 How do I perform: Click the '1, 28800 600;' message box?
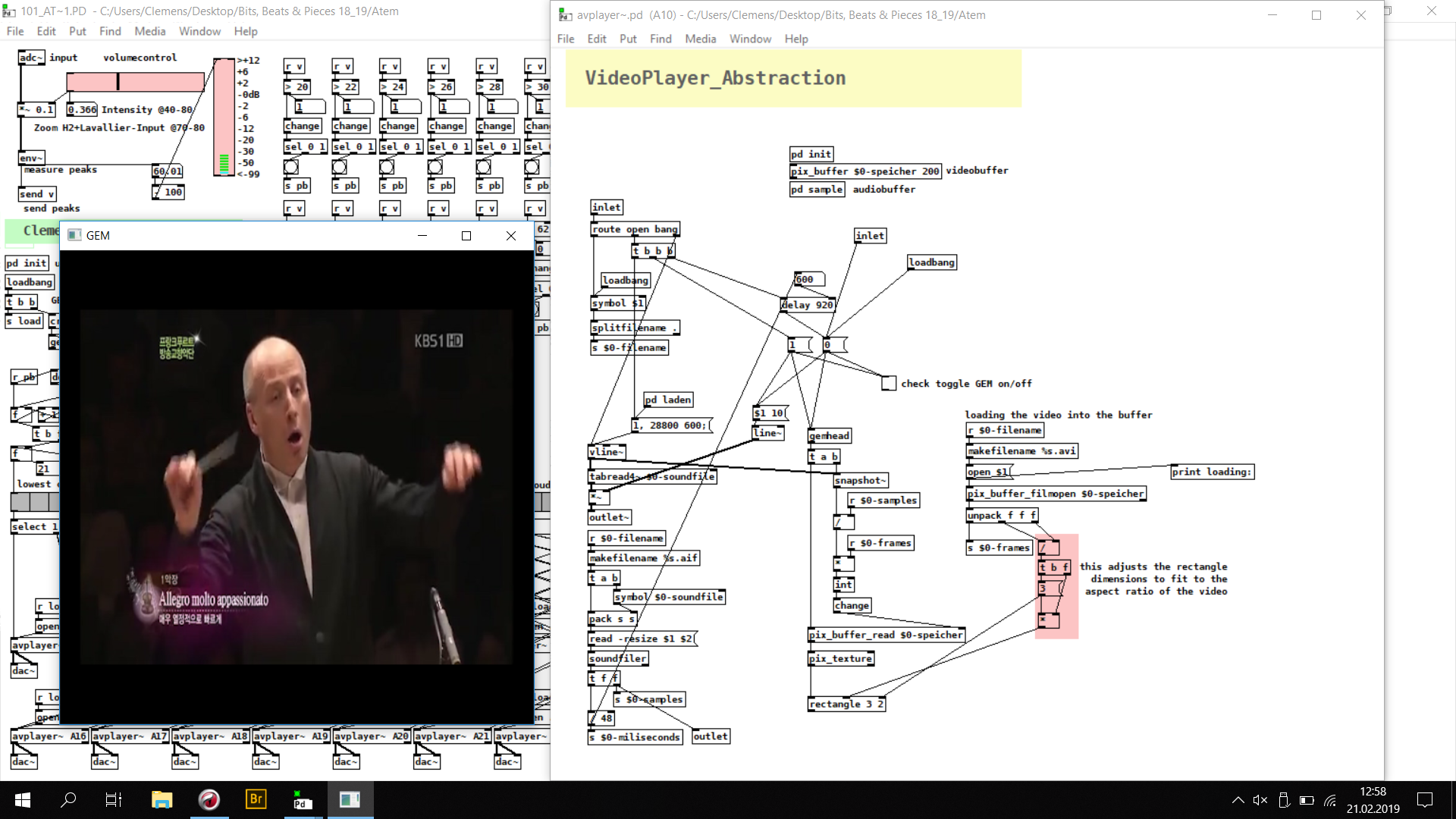[673, 425]
